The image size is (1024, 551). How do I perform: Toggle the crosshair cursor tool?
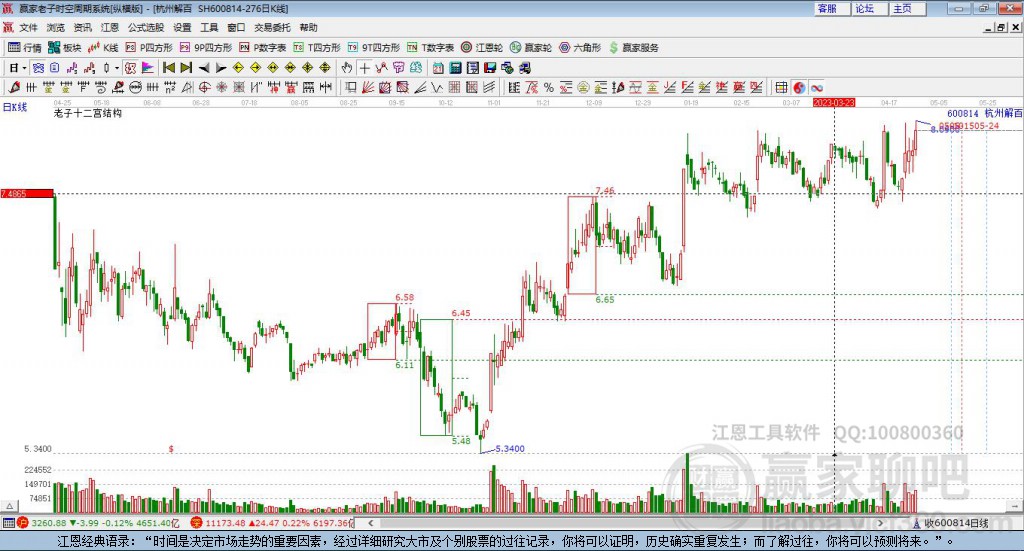[x=365, y=68]
